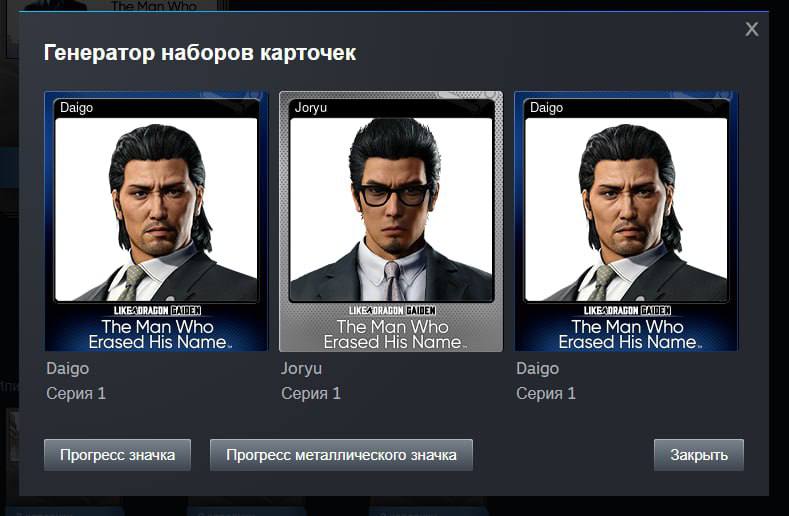Open Прогресс значка
Screen dimensions: 789x516
(117, 455)
